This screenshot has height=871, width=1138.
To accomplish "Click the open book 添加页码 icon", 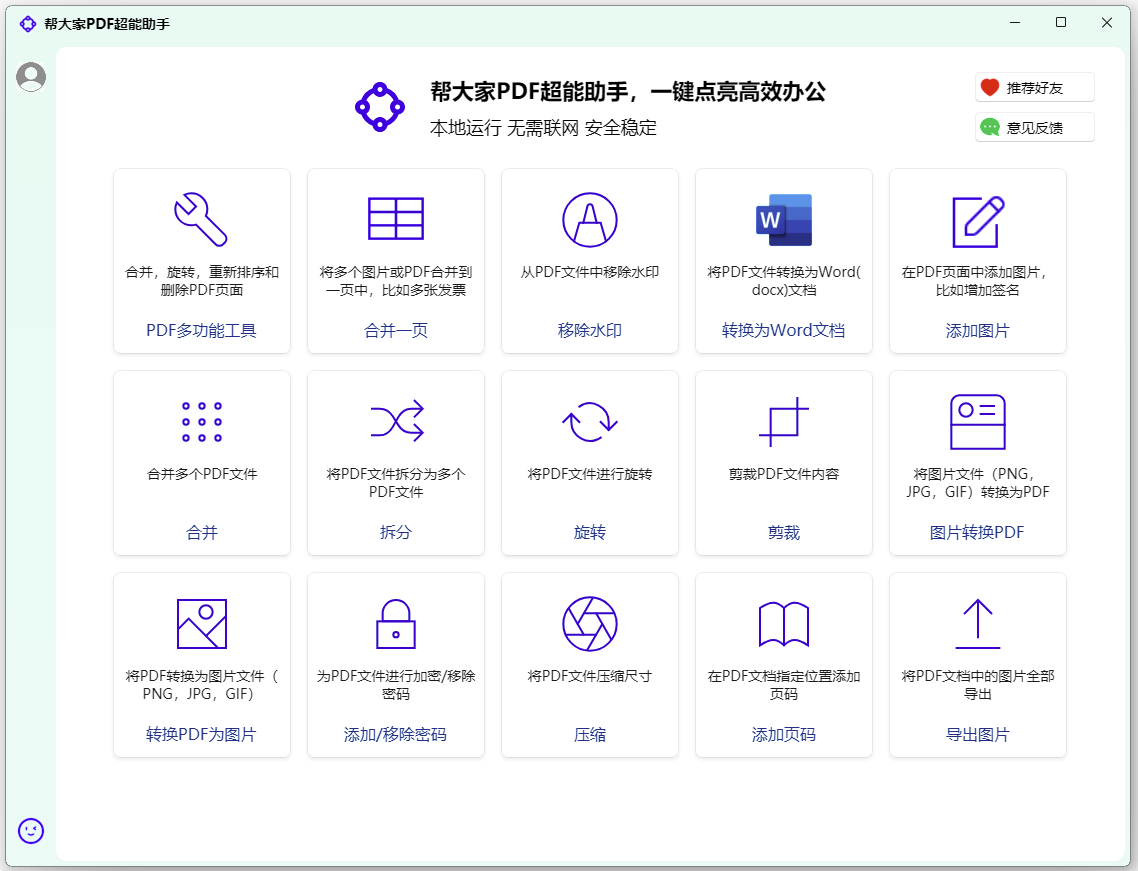I will (783, 624).
